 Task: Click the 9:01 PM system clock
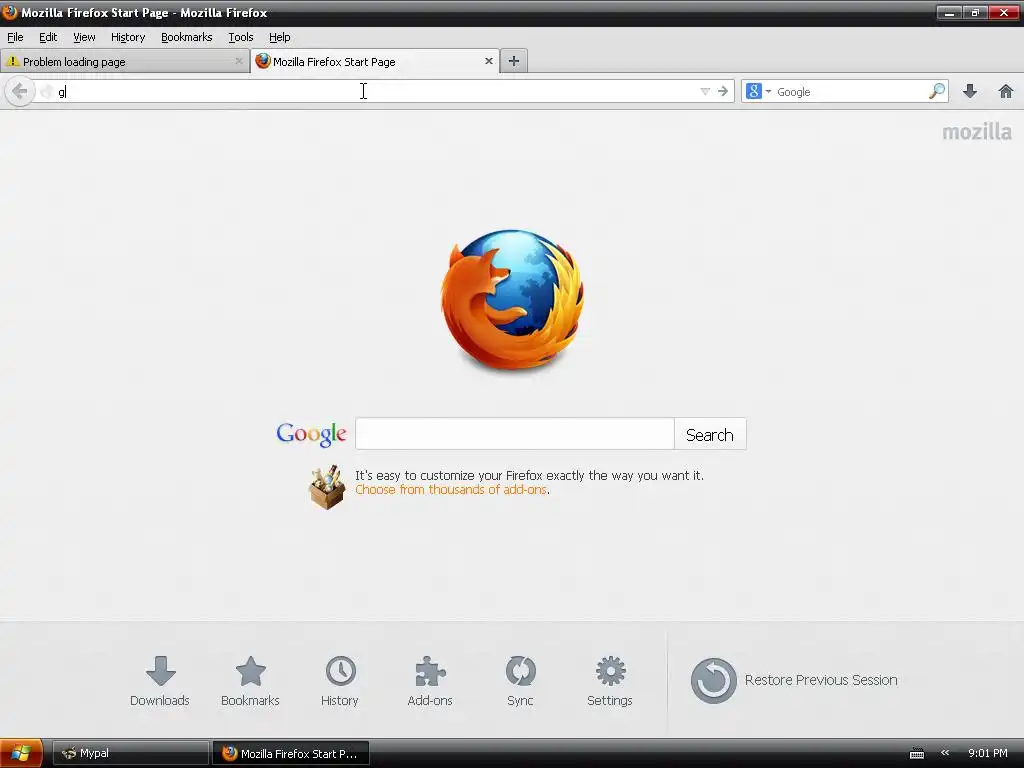tap(987, 753)
